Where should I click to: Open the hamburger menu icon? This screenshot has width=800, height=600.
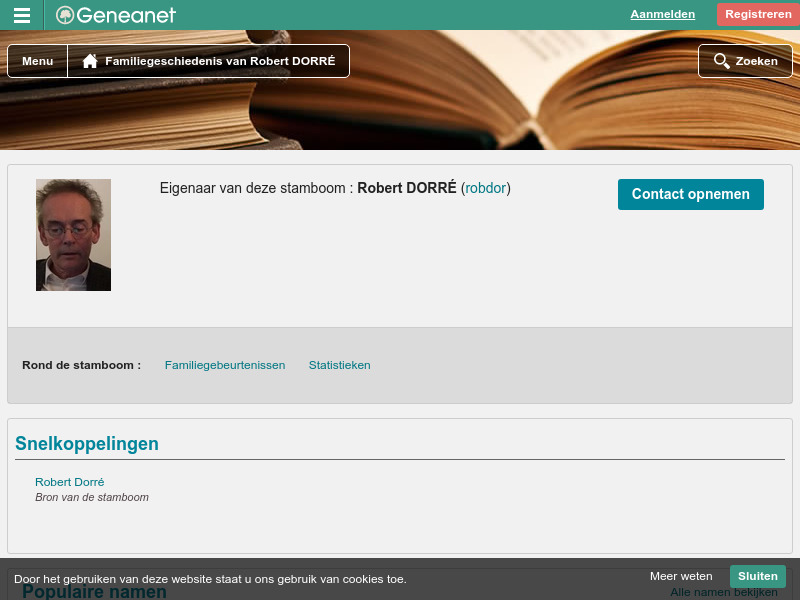click(21, 14)
